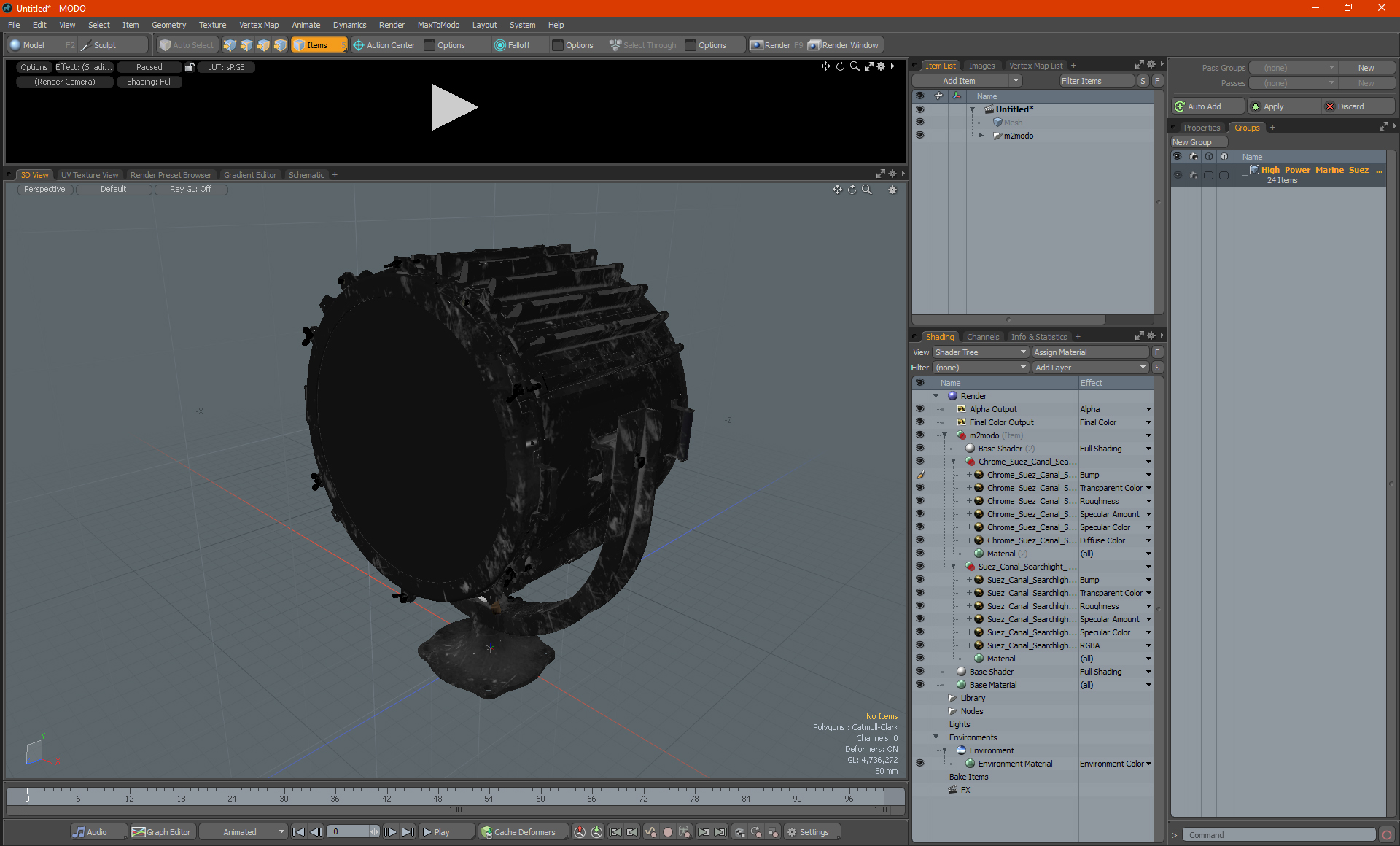Screen dimensions: 1400x846
Task: Toggle visibility of Untitled scene item
Action: tap(919, 109)
